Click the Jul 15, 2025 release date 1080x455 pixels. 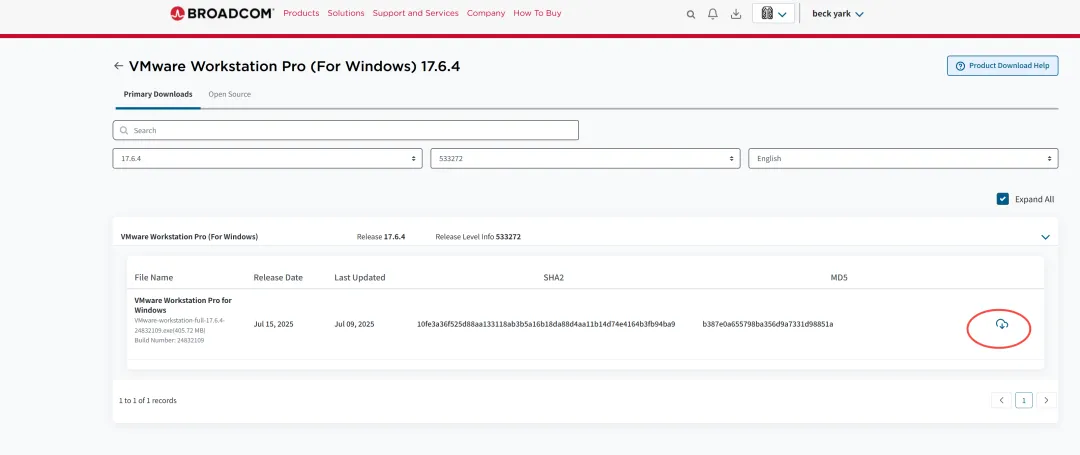coord(273,324)
